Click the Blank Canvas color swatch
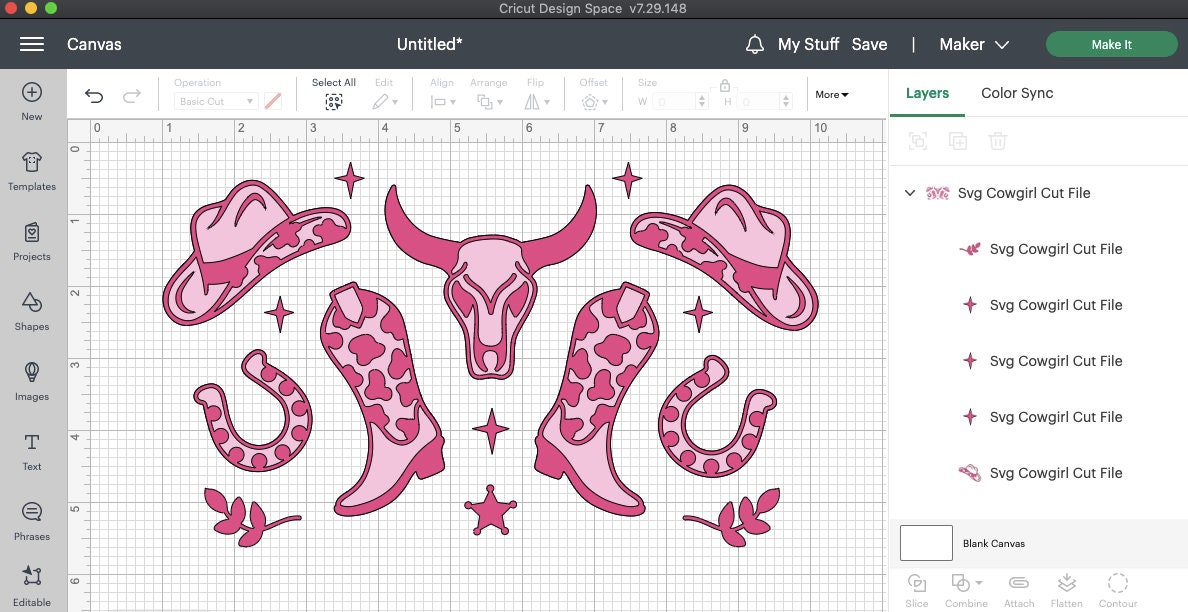 click(925, 543)
